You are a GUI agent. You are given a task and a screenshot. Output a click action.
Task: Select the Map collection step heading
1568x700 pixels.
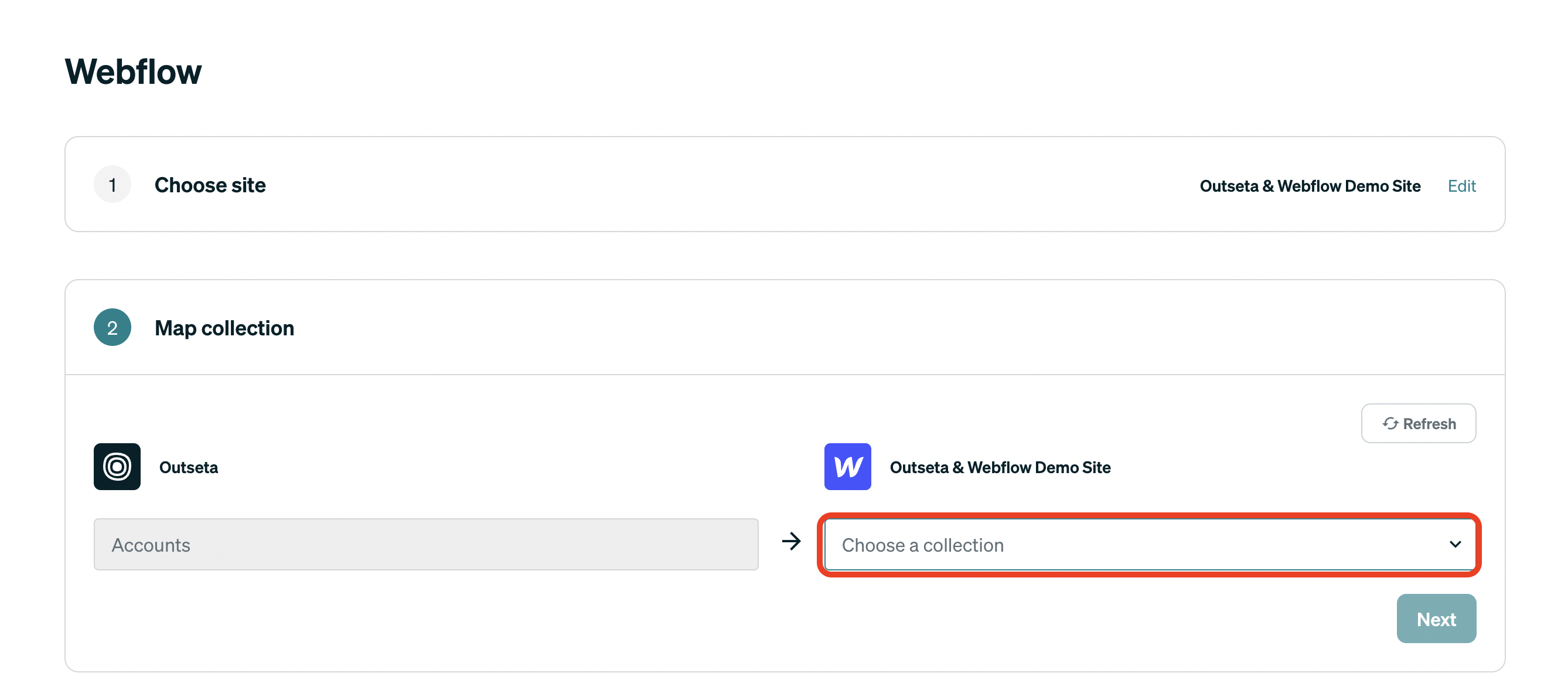click(x=224, y=328)
